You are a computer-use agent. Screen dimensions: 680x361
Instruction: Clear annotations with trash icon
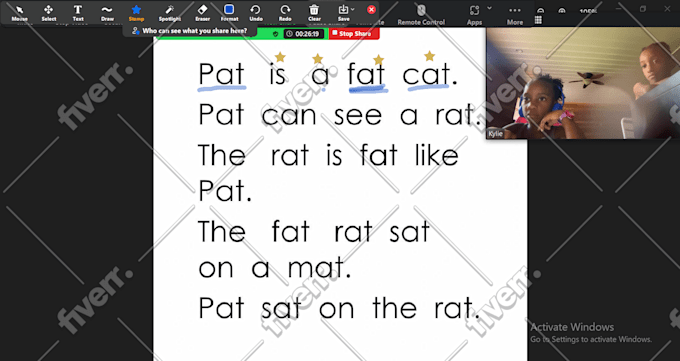coord(314,13)
